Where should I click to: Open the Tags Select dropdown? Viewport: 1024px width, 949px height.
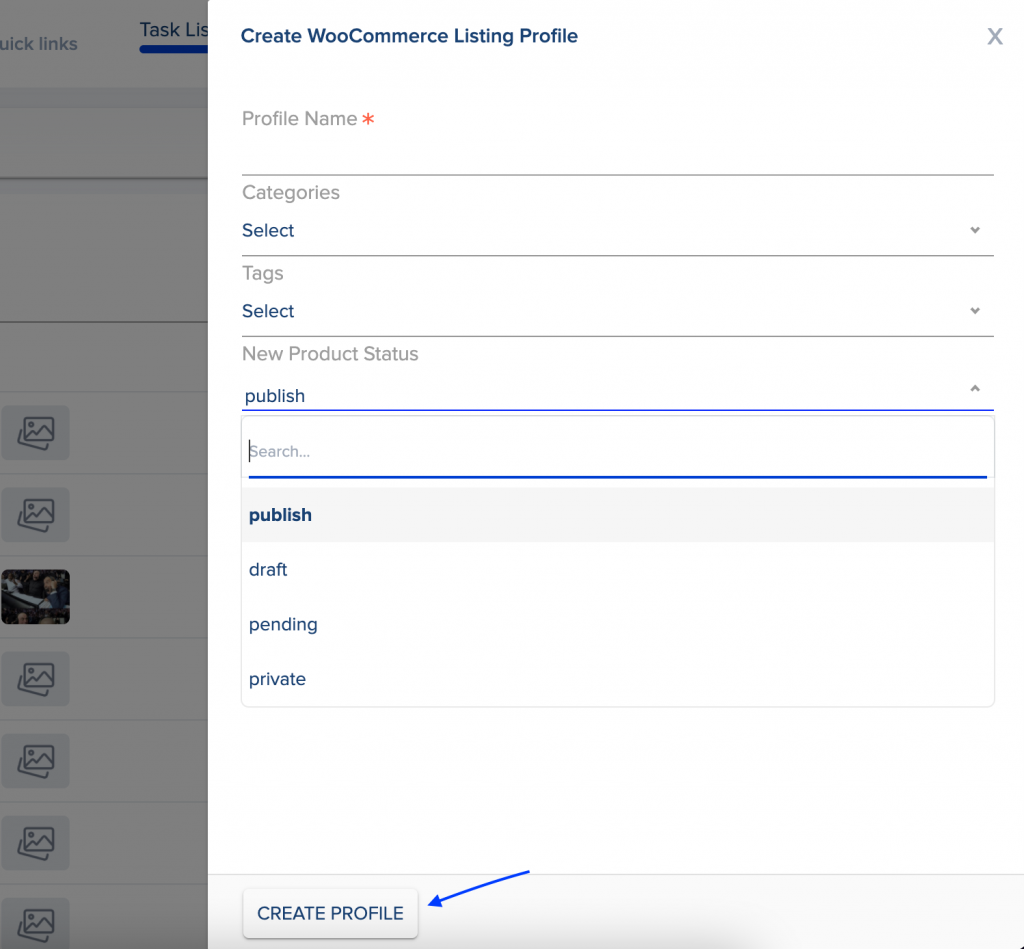[x=617, y=311]
